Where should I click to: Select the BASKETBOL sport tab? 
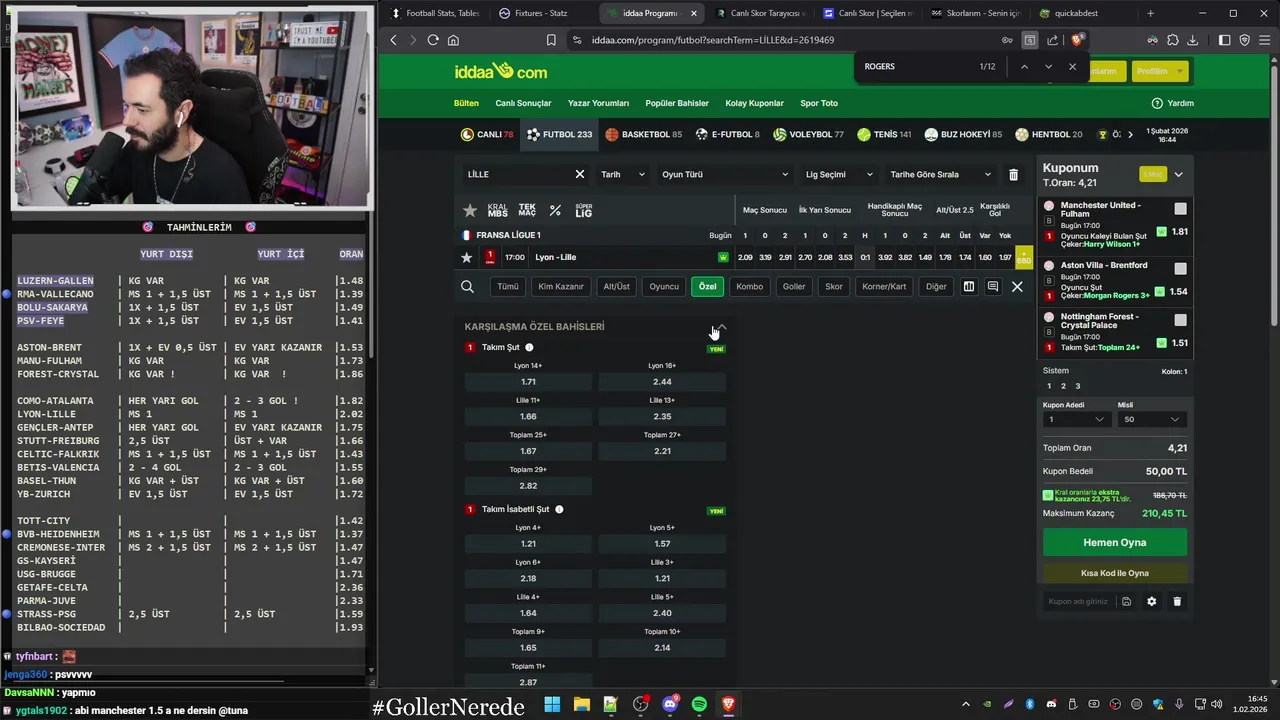[x=644, y=134]
